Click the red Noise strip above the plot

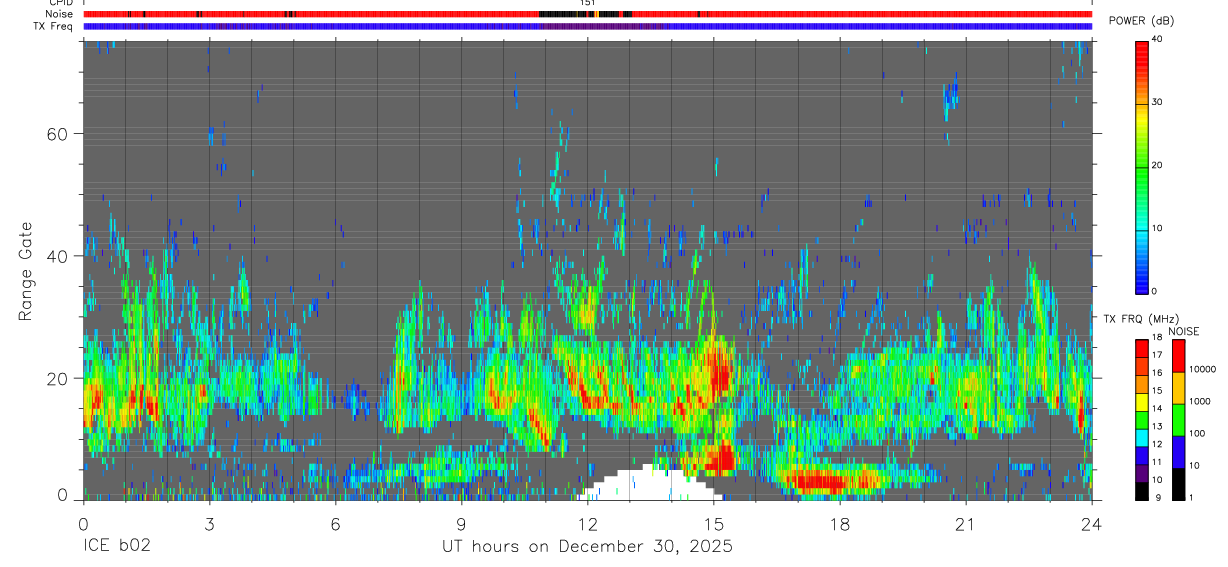[x=587, y=14]
